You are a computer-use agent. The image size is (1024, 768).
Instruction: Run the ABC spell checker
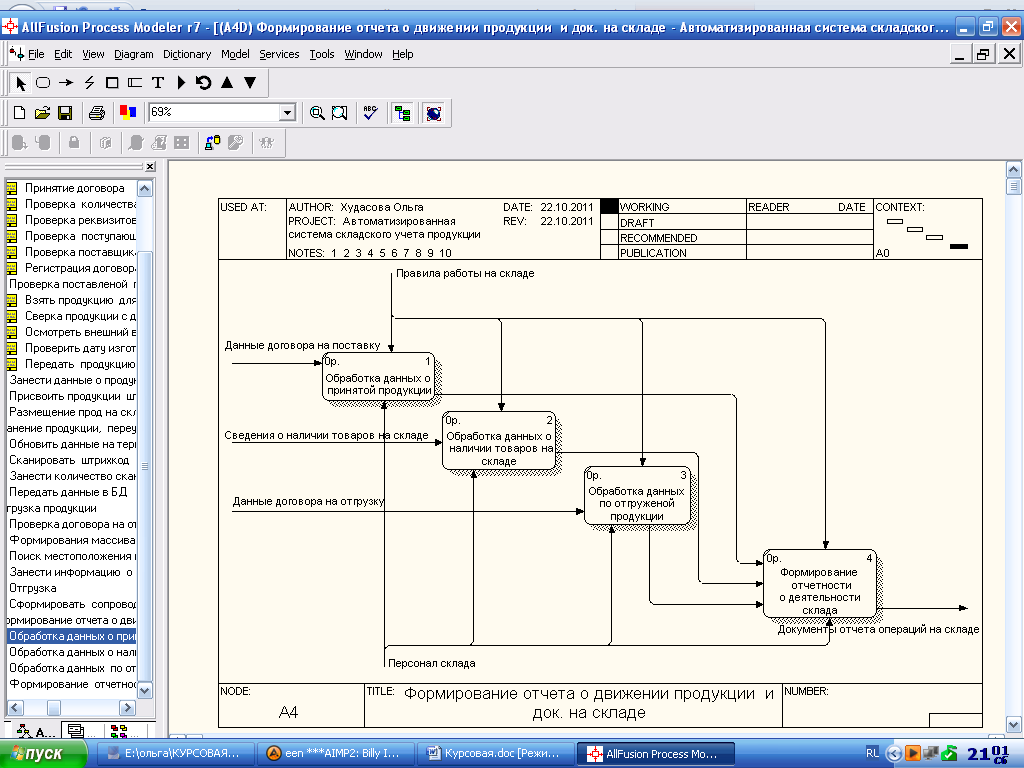coord(371,113)
